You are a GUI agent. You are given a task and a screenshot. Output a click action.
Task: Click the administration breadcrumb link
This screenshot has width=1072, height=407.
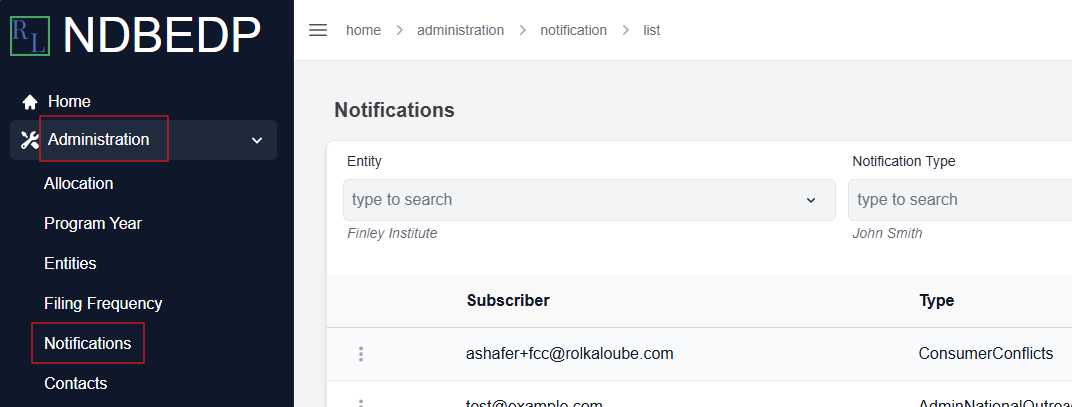tap(461, 30)
